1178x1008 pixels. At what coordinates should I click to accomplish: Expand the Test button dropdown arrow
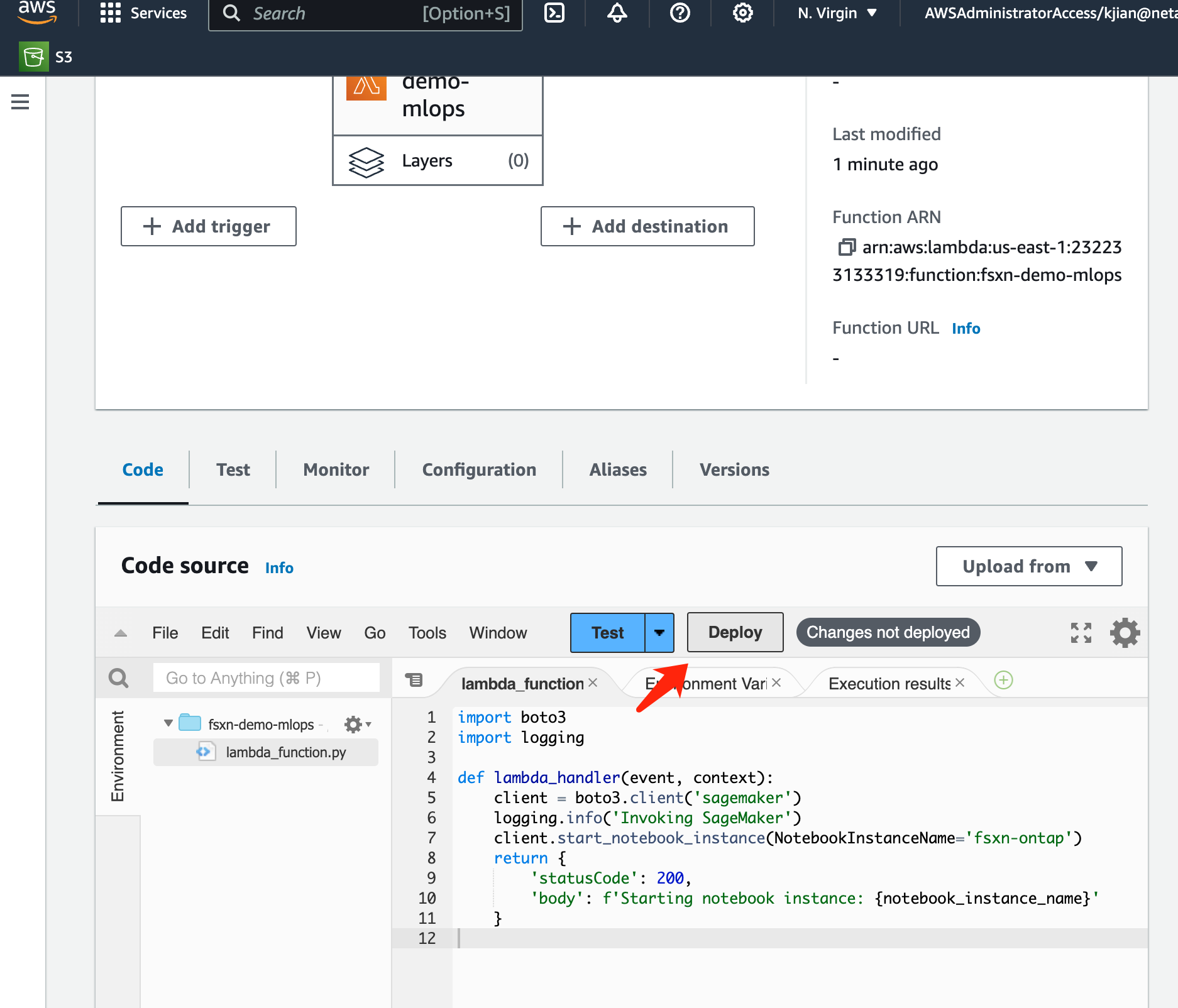point(659,632)
